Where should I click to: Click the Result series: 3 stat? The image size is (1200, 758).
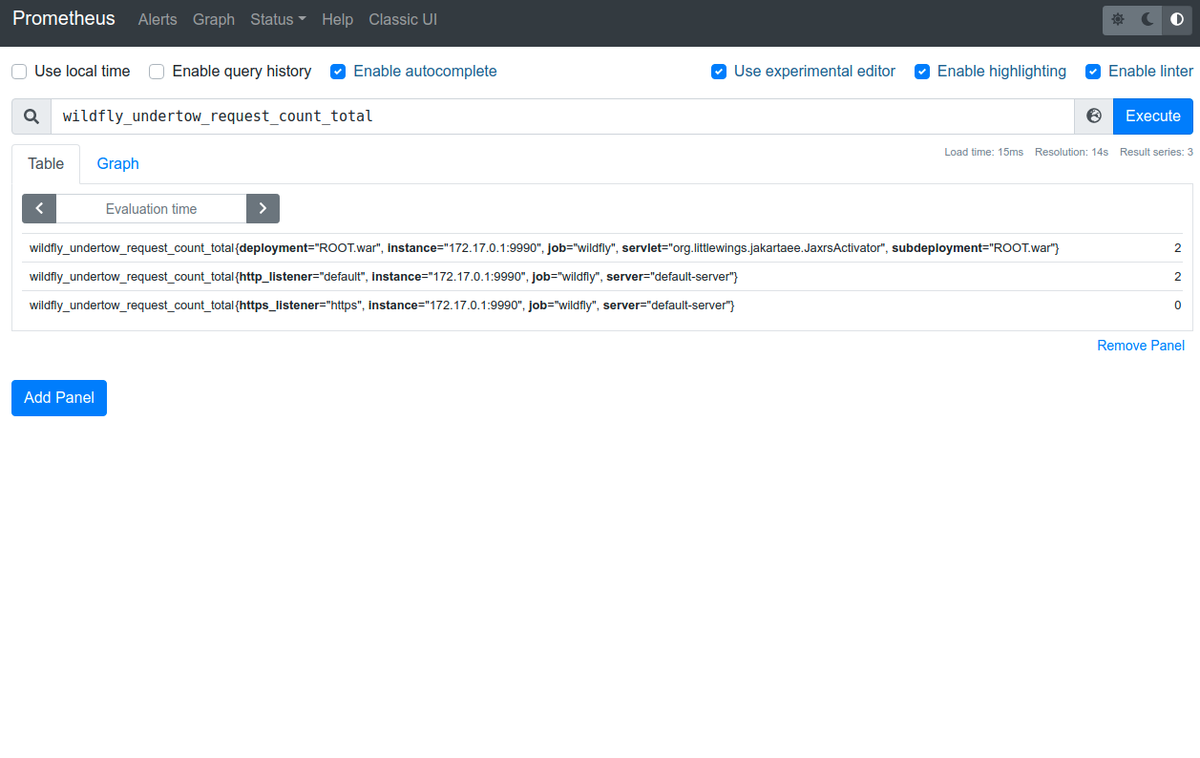click(x=1156, y=152)
